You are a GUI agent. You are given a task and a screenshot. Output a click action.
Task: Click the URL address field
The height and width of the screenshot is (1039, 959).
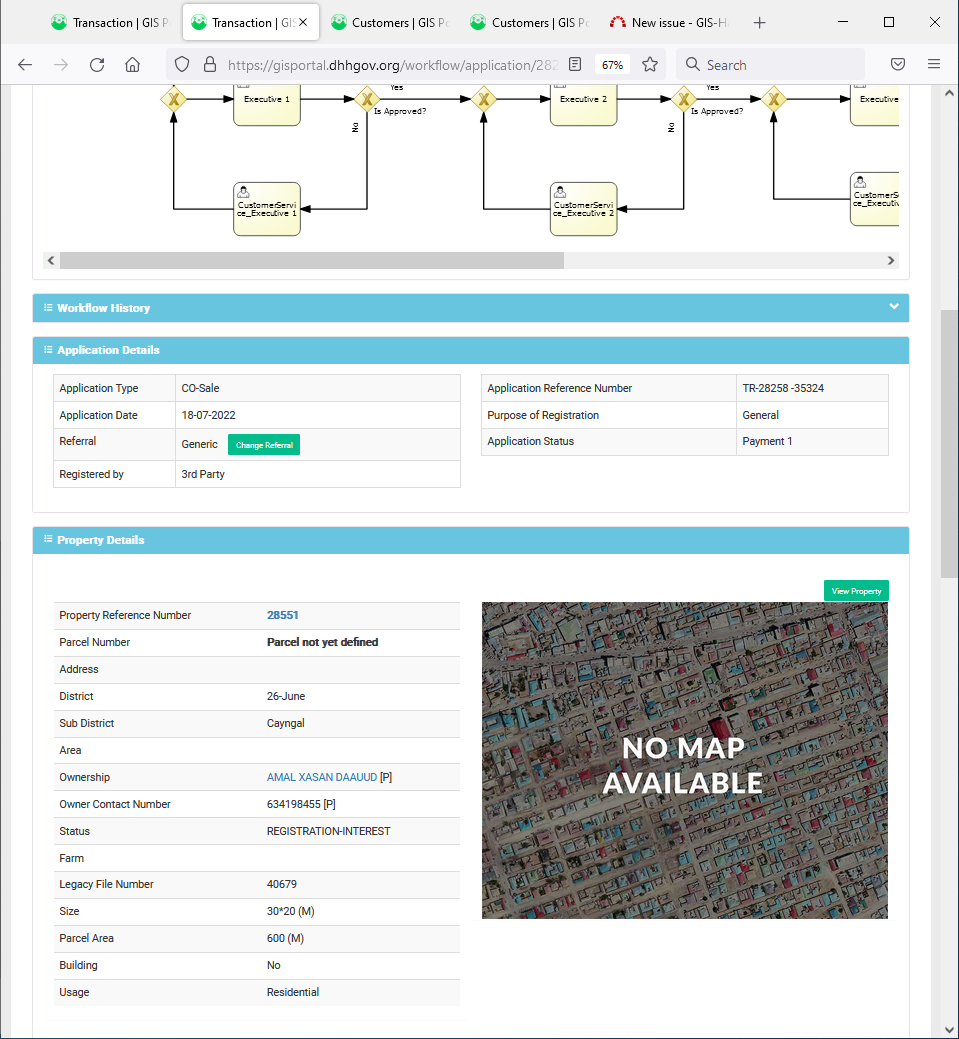tap(392, 65)
